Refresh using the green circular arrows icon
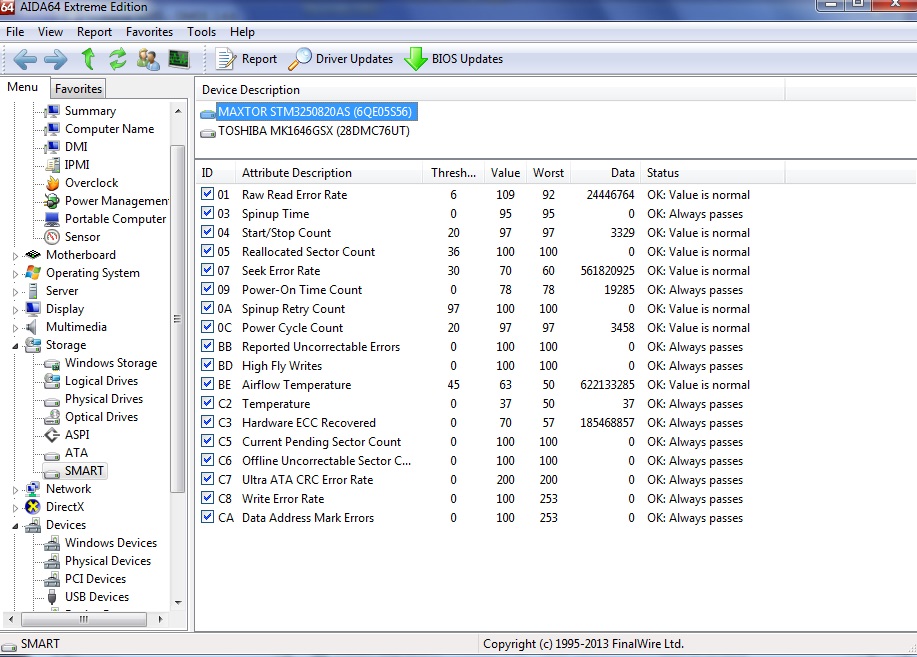The width and height of the screenshot is (917, 657). [118, 59]
